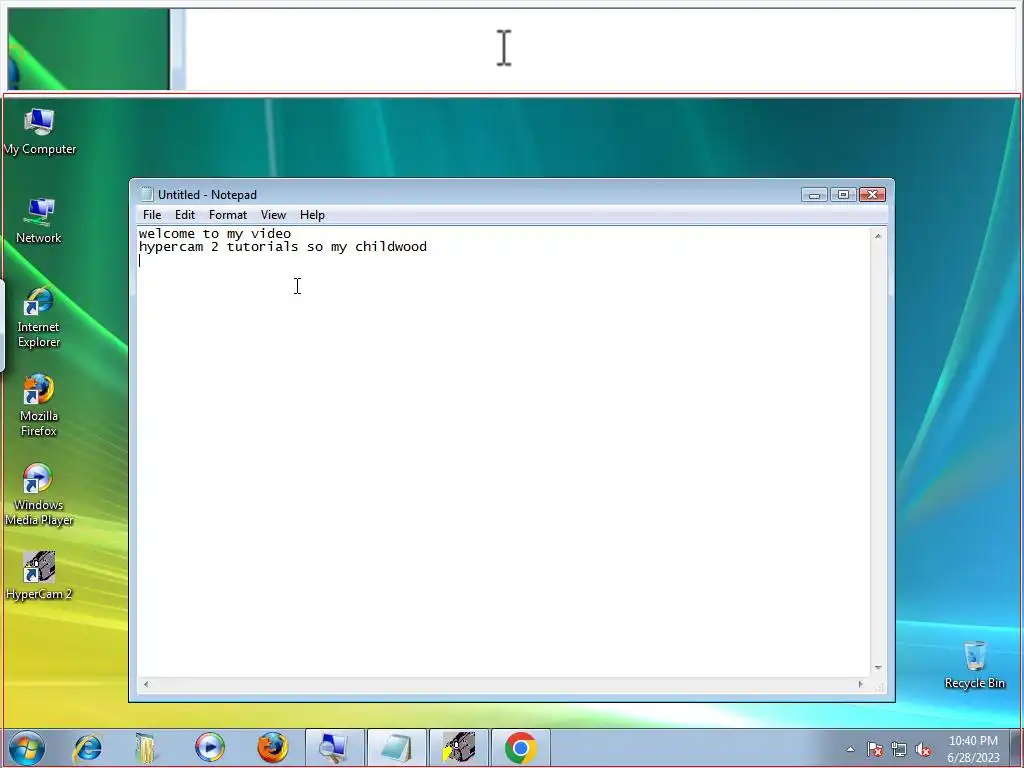
Task: Select the Internet Explorer desktop shortcut
Action: tap(39, 317)
